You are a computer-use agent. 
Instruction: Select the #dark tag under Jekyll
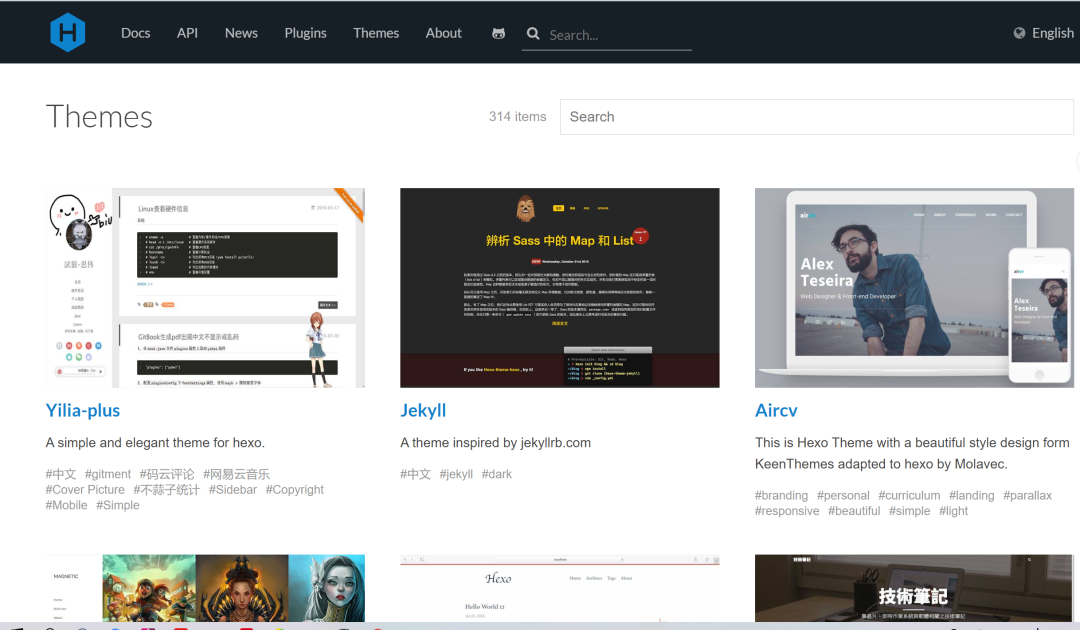(x=497, y=474)
